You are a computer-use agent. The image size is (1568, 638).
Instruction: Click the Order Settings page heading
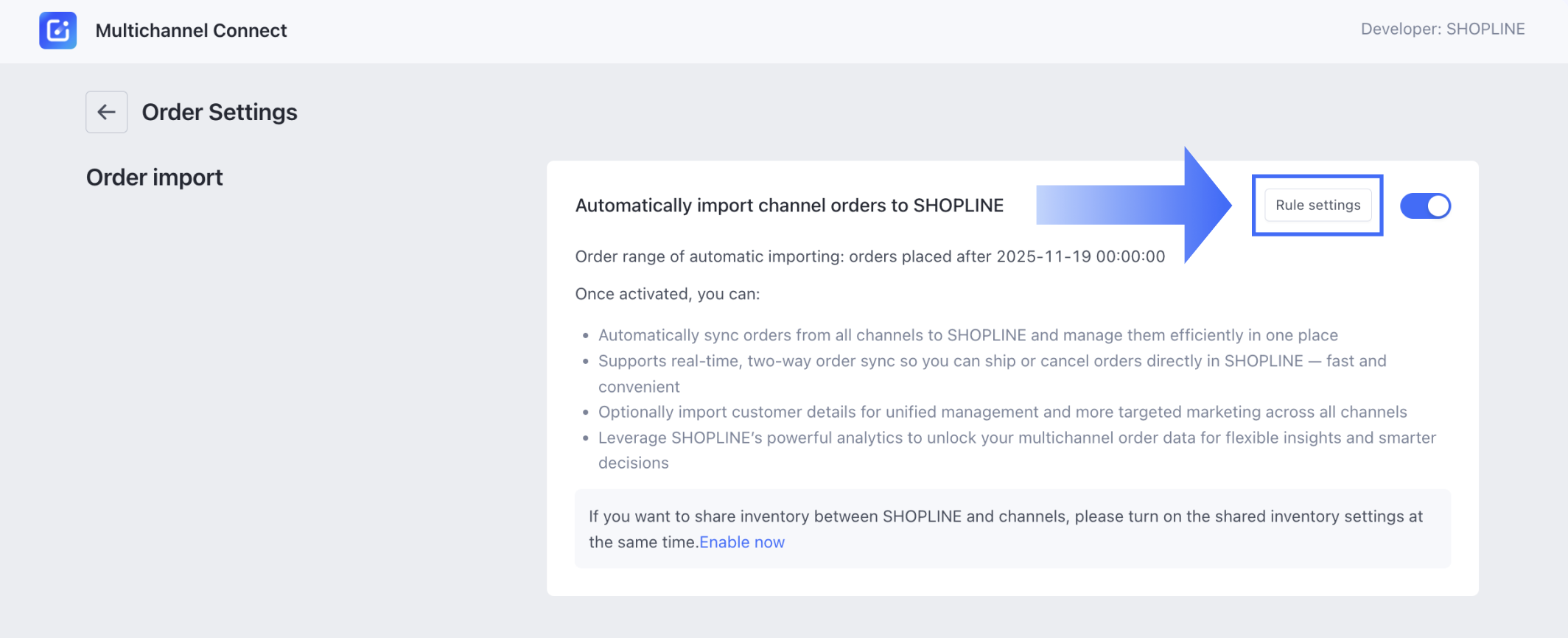click(220, 112)
